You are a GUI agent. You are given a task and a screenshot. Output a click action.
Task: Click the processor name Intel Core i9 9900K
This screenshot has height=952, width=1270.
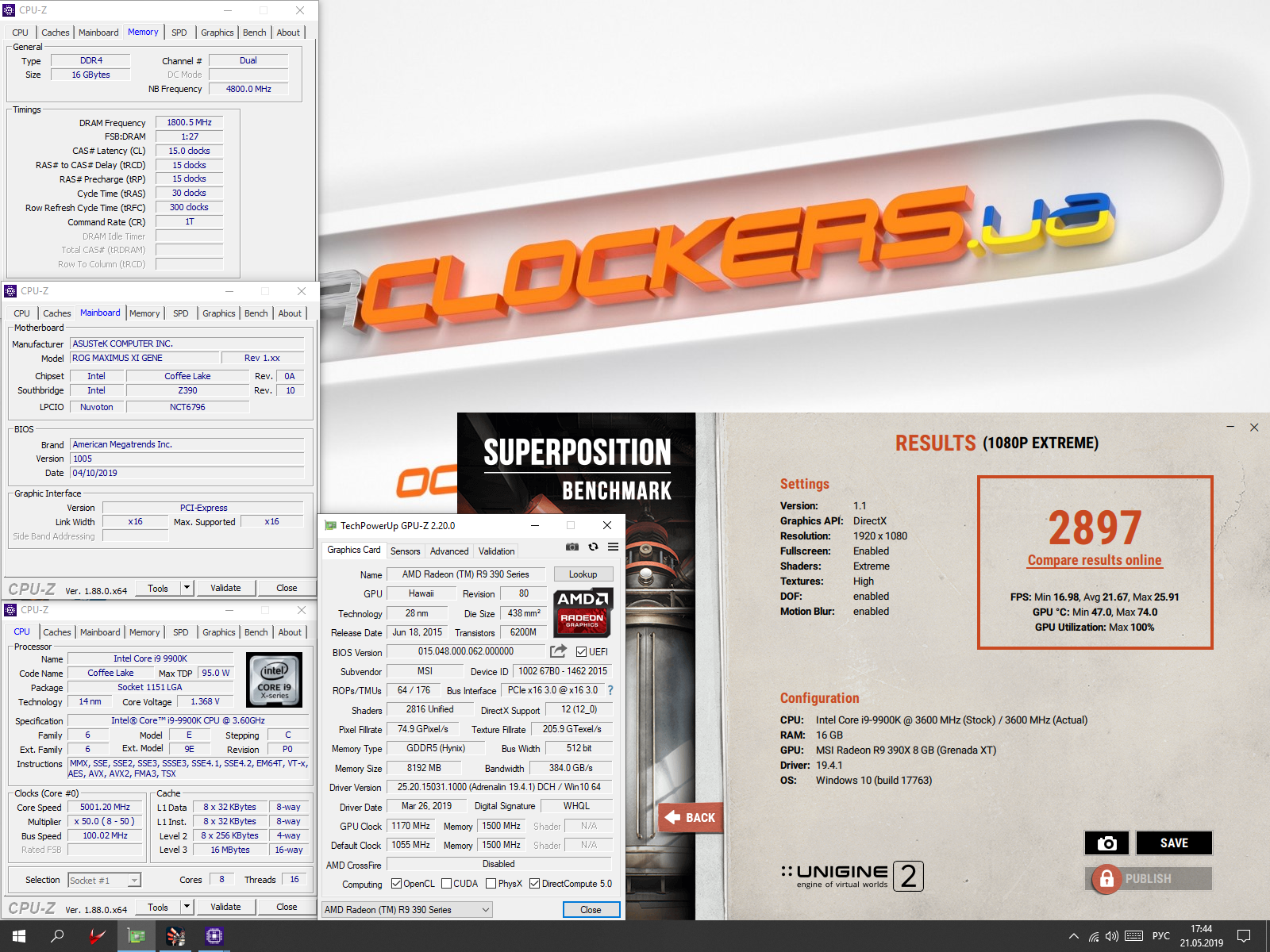coord(151,658)
